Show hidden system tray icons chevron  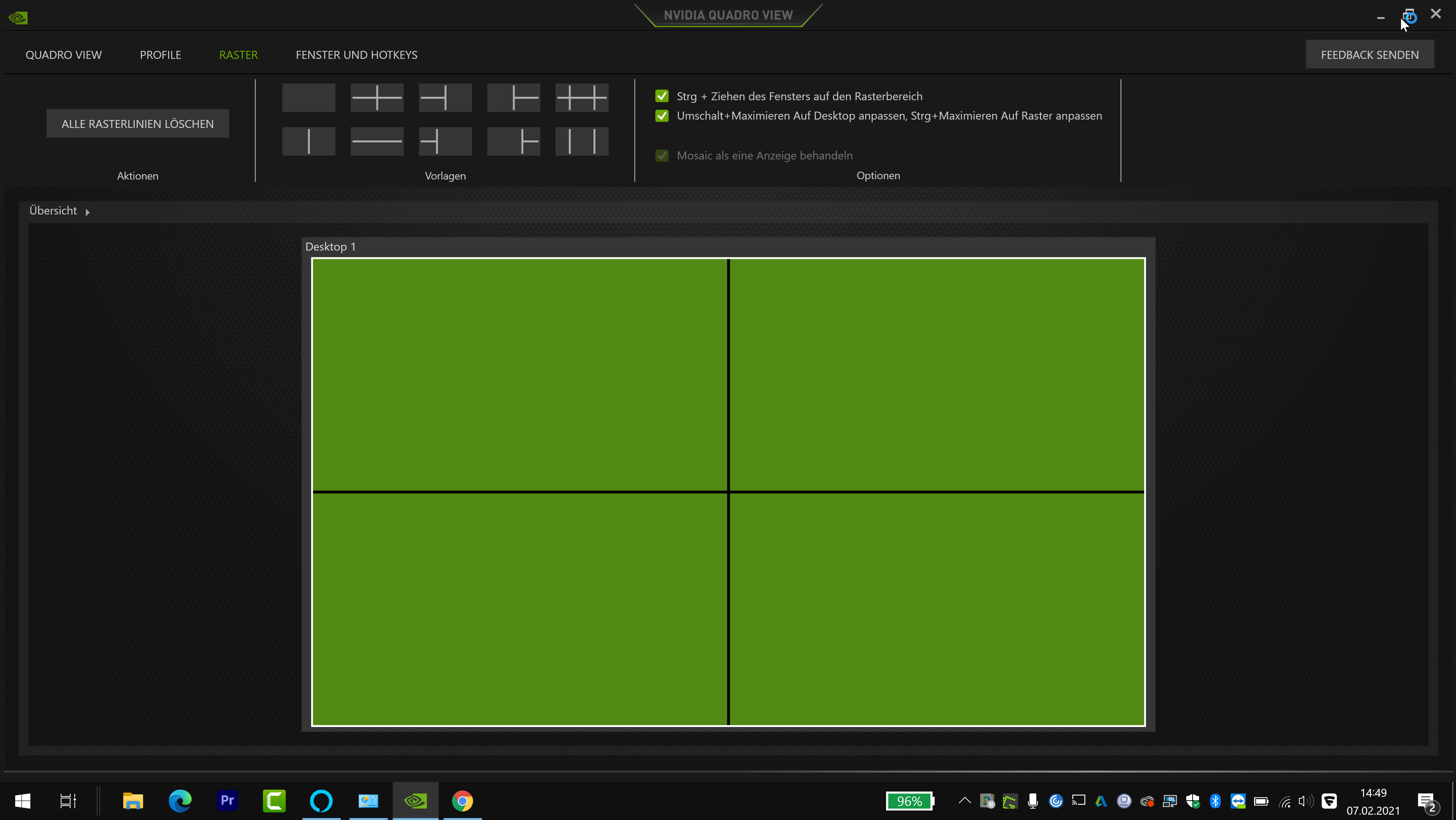coord(965,800)
